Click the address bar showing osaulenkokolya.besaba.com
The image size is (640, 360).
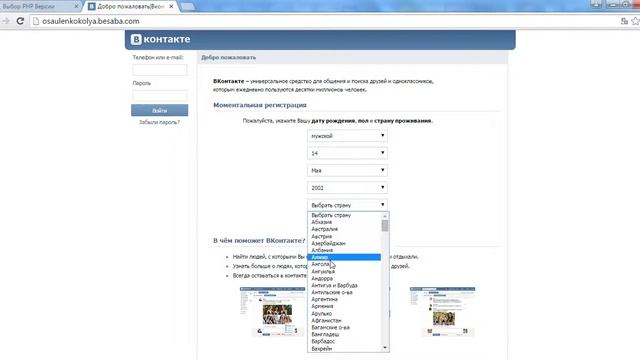(322, 21)
